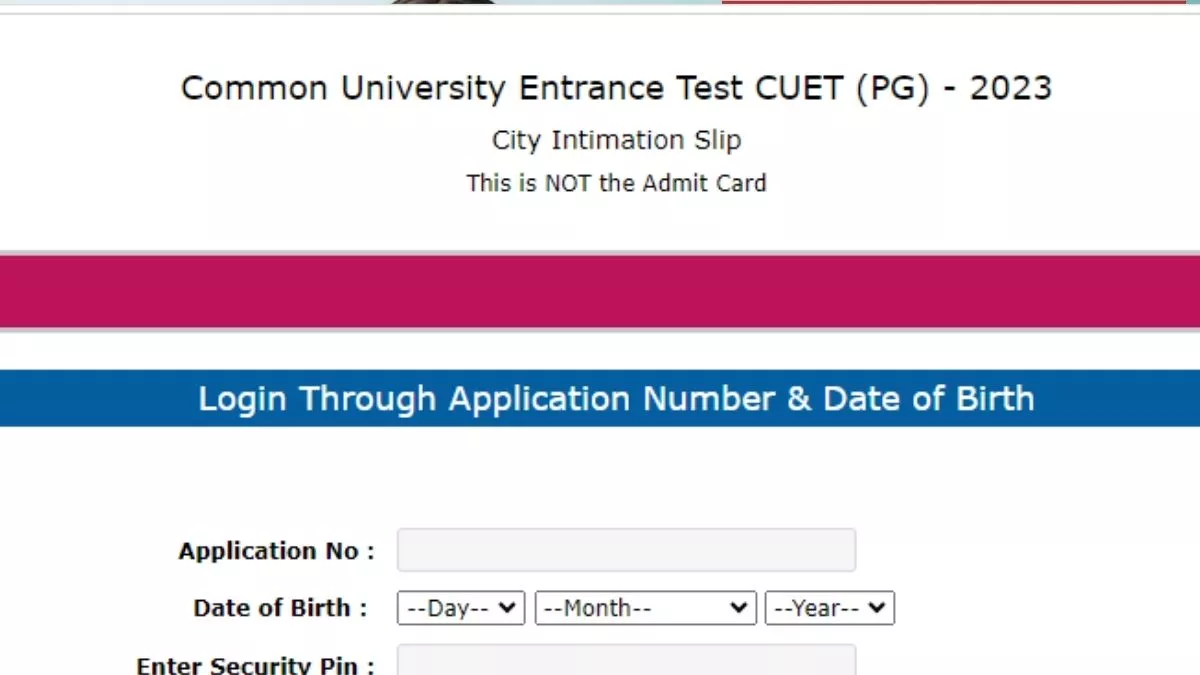Viewport: 1200px width, 675px height.
Task: Click the Application No input field
Action: click(626, 550)
